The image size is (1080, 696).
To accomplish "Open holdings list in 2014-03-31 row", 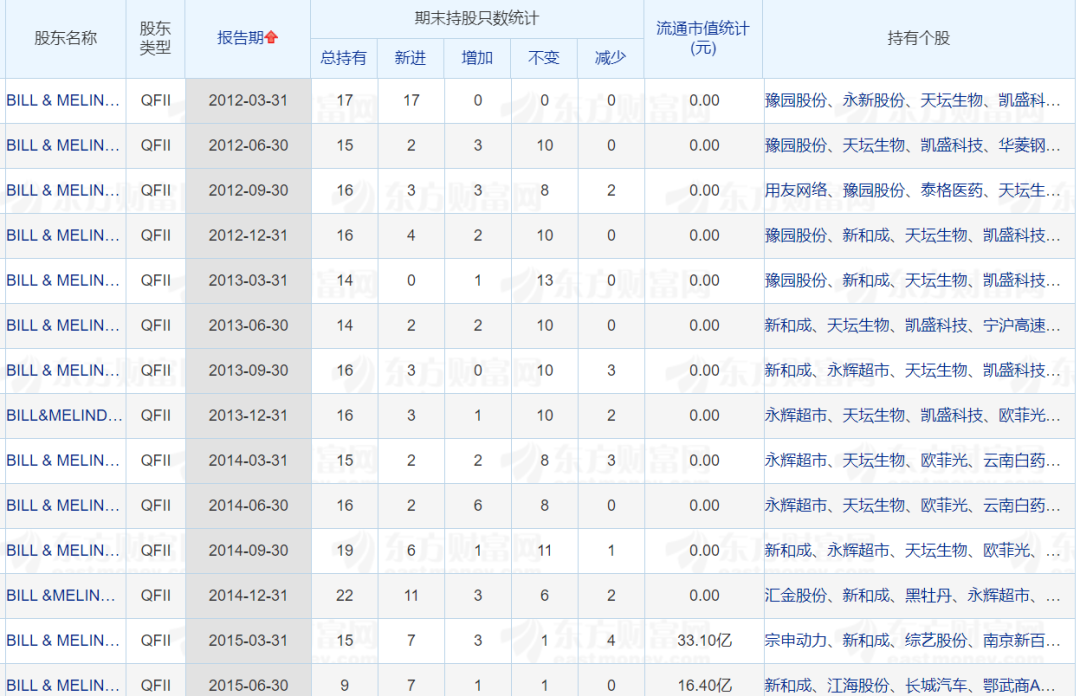I will pos(913,461).
